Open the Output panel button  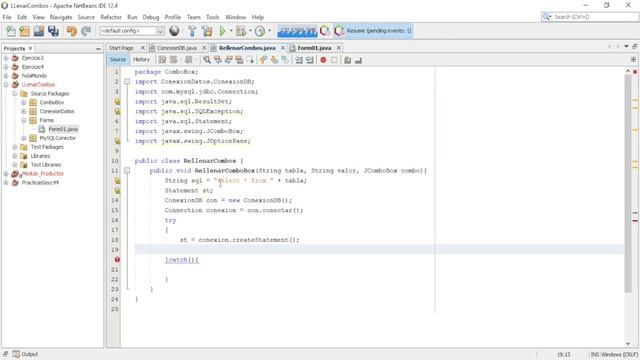pos(25,354)
